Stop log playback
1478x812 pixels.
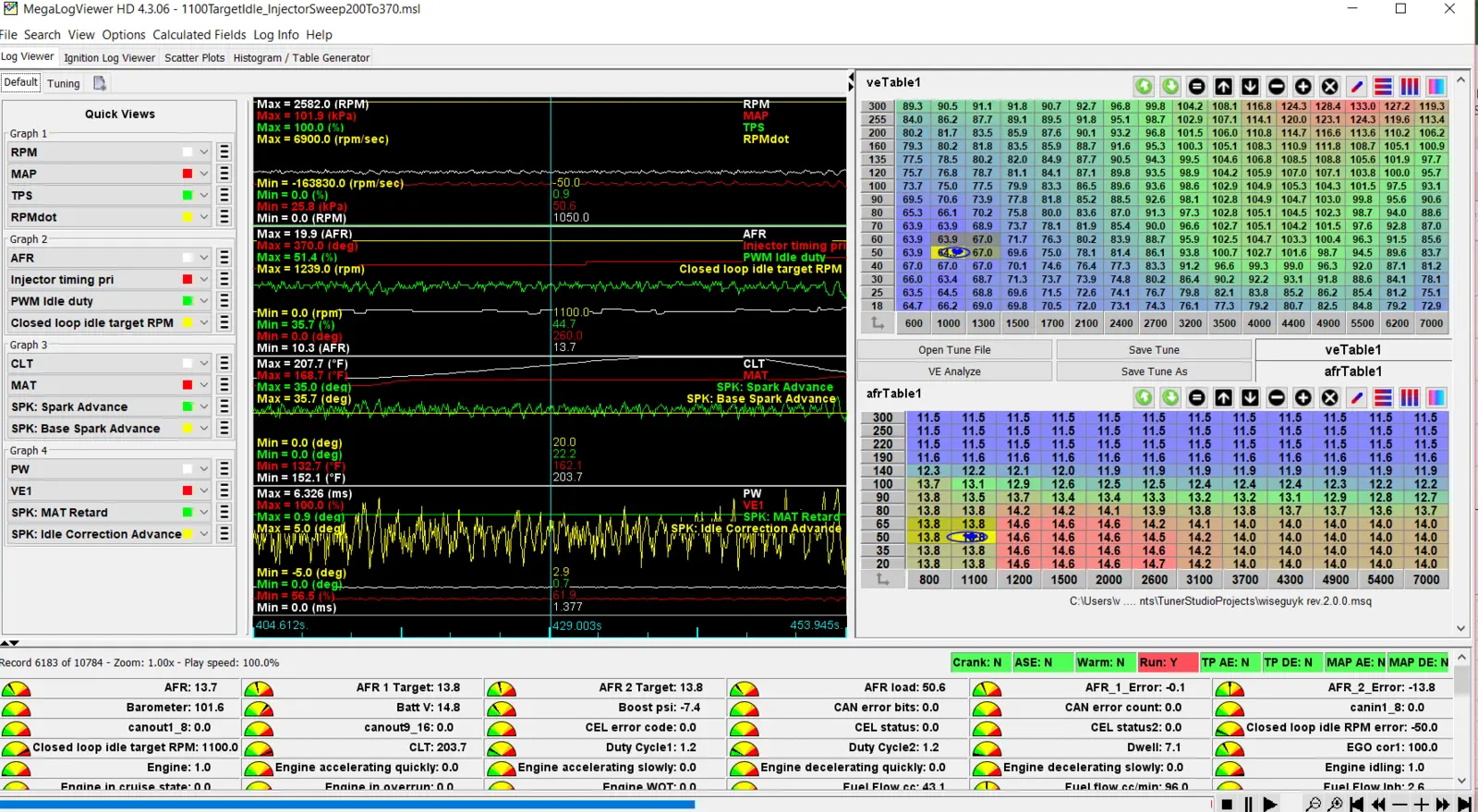(x=1227, y=805)
